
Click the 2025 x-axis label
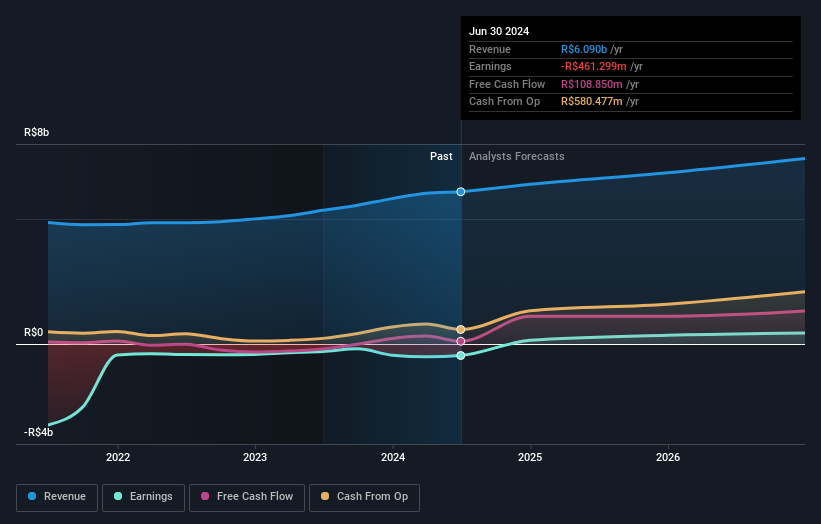coord(530,457)
